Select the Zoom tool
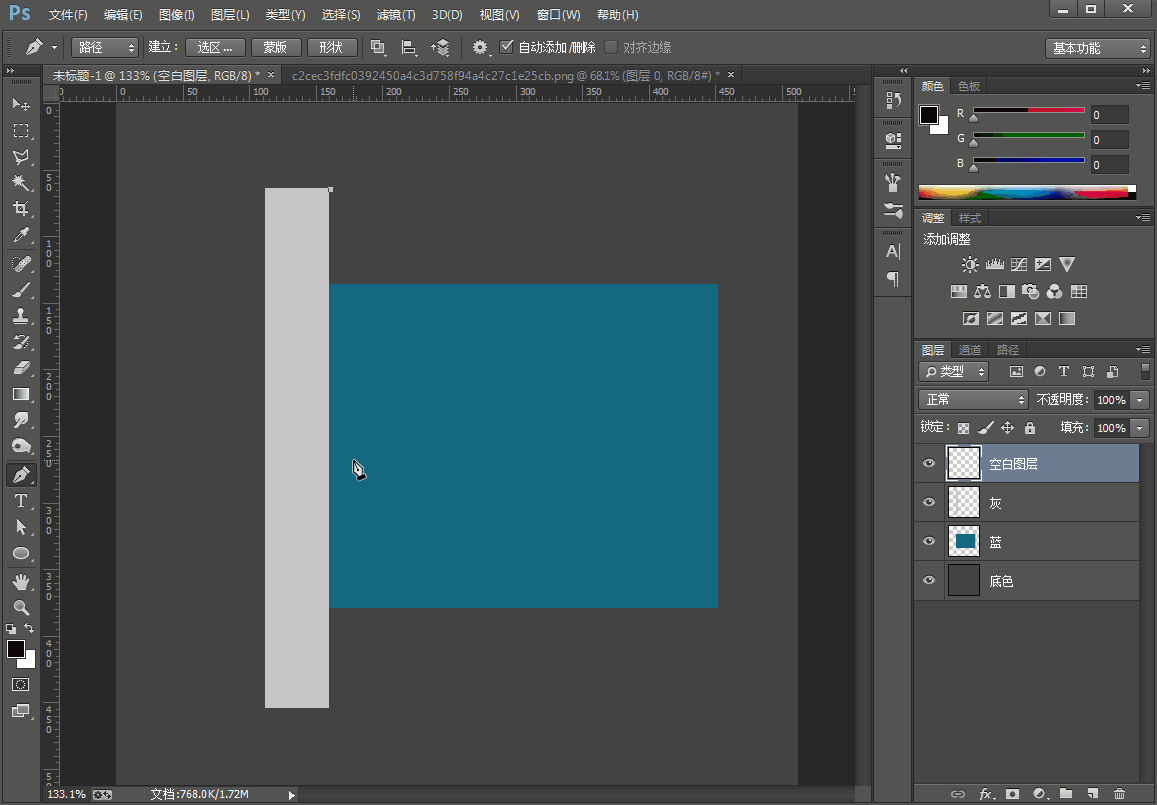 pyautogui.click(x=20, y=607)
